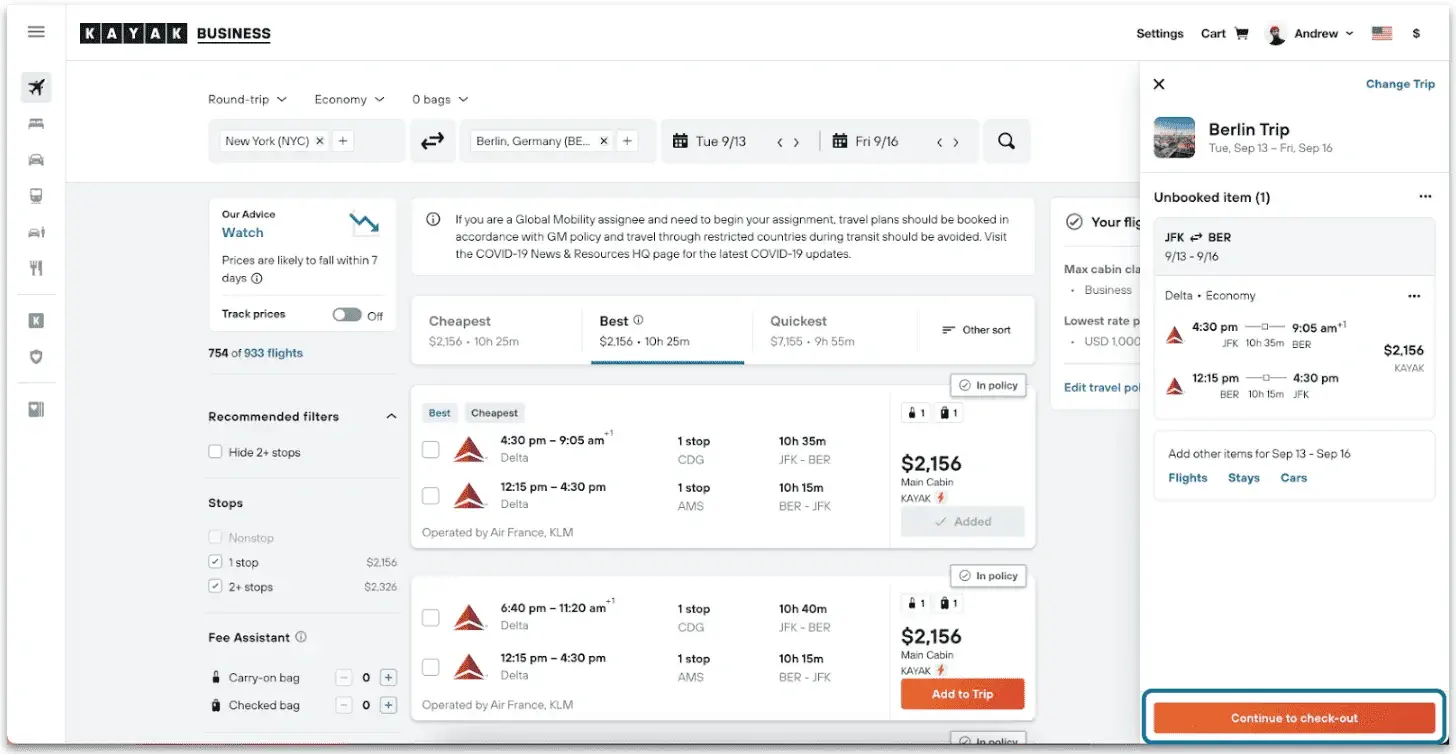Viewport: 1456px width, 754px height.
Task: Decrease Carry-on bag count
Action: click(x=344, y=678)
